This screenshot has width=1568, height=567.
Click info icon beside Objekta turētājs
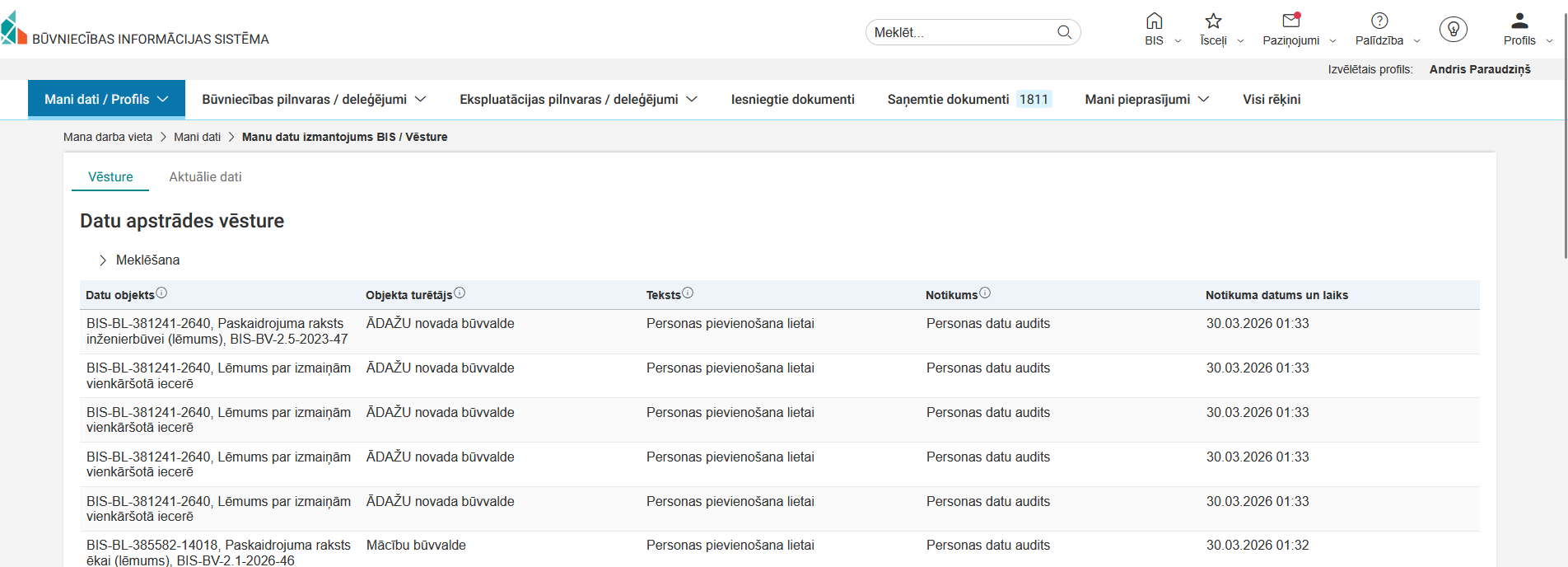(x=460, y=293)
